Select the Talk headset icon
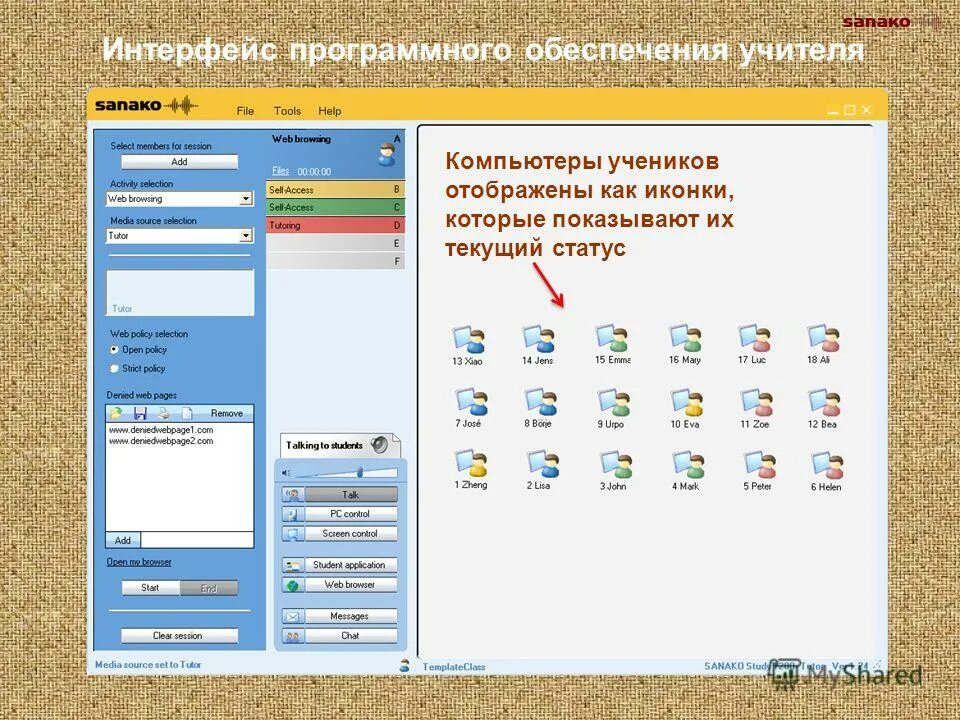Image resolution: width=960 pixels, height=720 pixels. pyautogui.click(x=293, y=494)
